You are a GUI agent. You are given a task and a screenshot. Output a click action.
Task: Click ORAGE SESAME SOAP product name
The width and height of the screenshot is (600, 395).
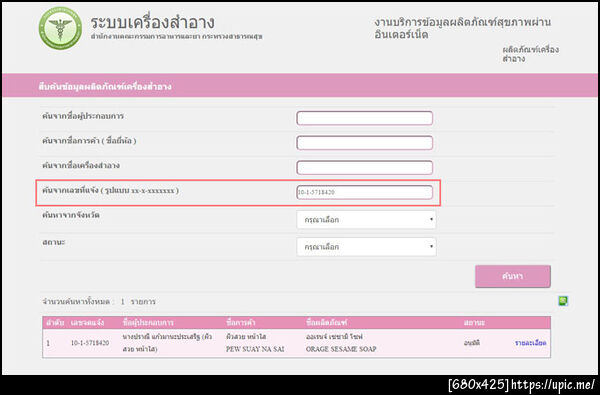(x=341, y=349)
